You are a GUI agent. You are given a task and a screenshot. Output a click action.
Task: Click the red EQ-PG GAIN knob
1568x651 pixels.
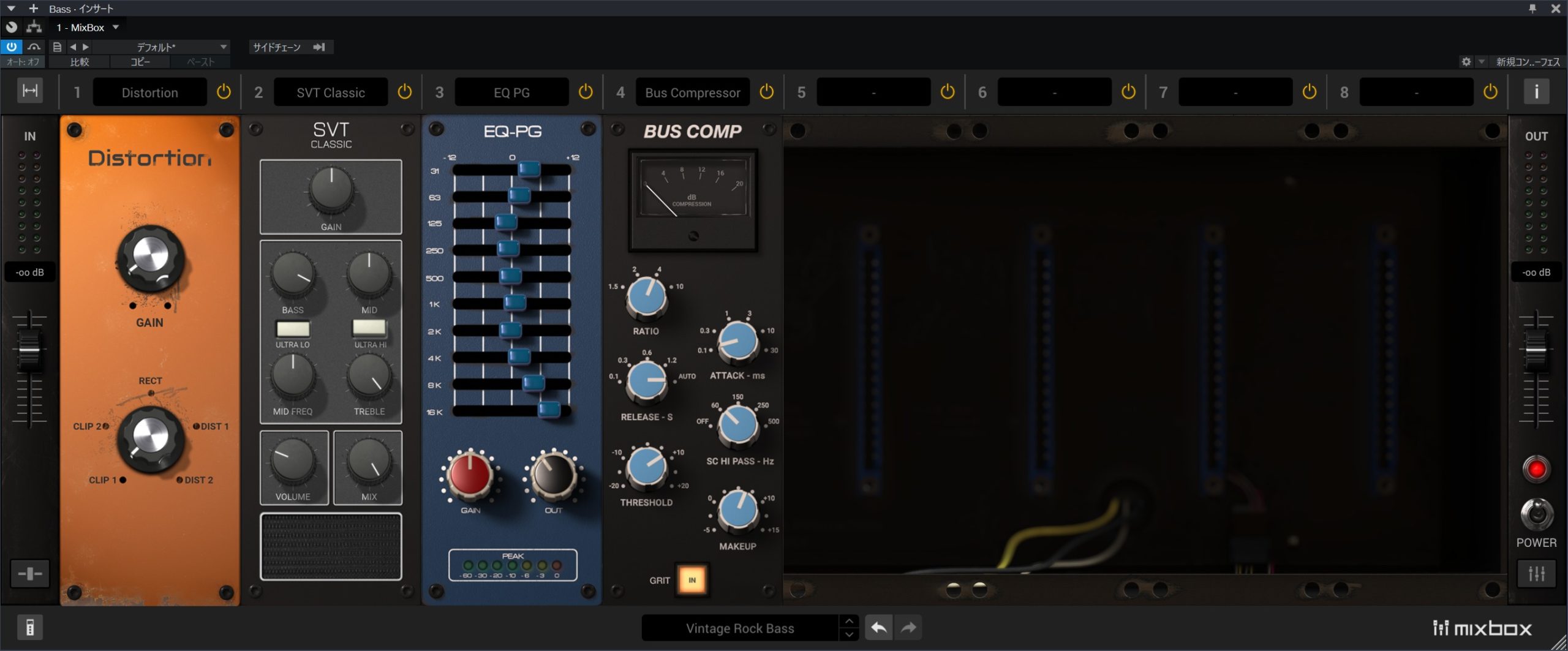[x=470, y=475]
